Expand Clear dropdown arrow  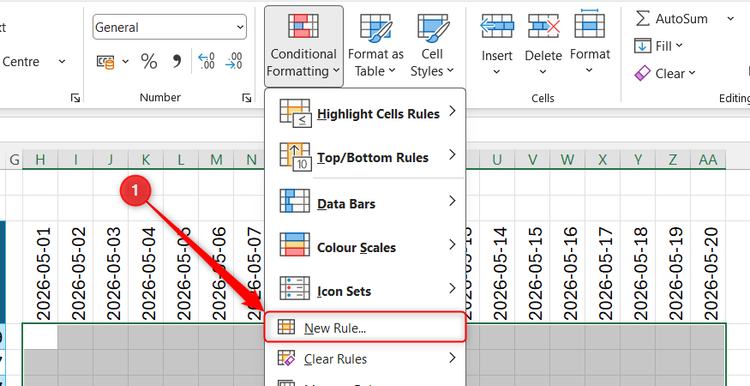[x=692, y=74]
